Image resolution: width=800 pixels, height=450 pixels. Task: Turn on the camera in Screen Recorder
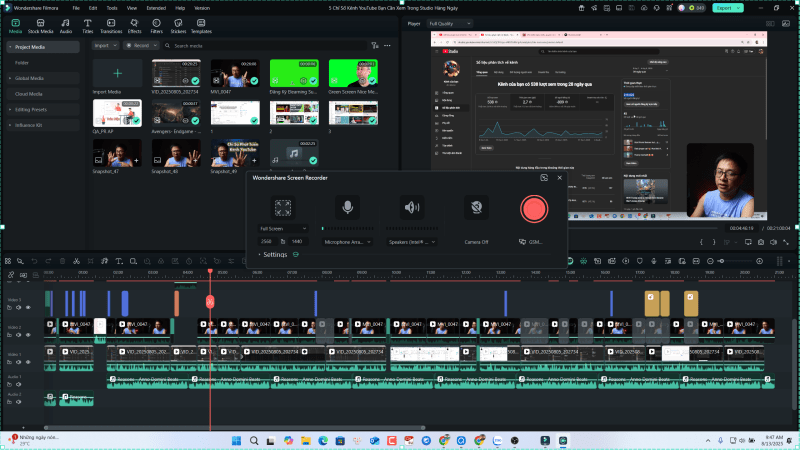coord(477,208)
